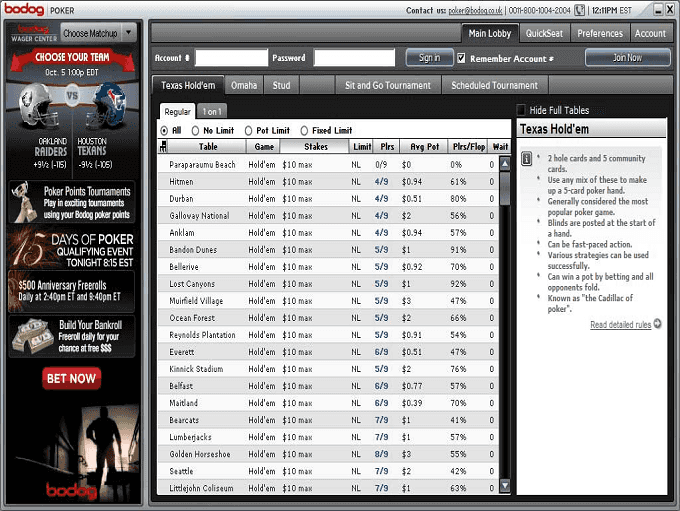
Task: Click the info icon in Texas Hold'em panel
Action: [526, 159]
